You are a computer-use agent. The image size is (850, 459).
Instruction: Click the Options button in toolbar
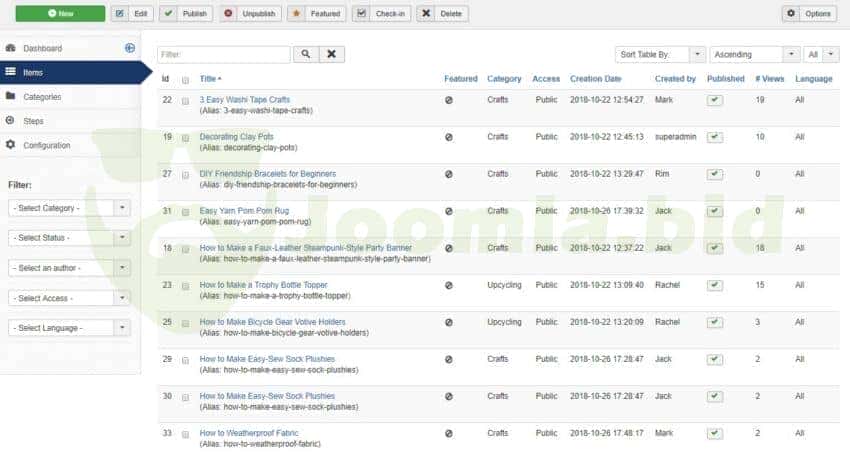(809, 14)
